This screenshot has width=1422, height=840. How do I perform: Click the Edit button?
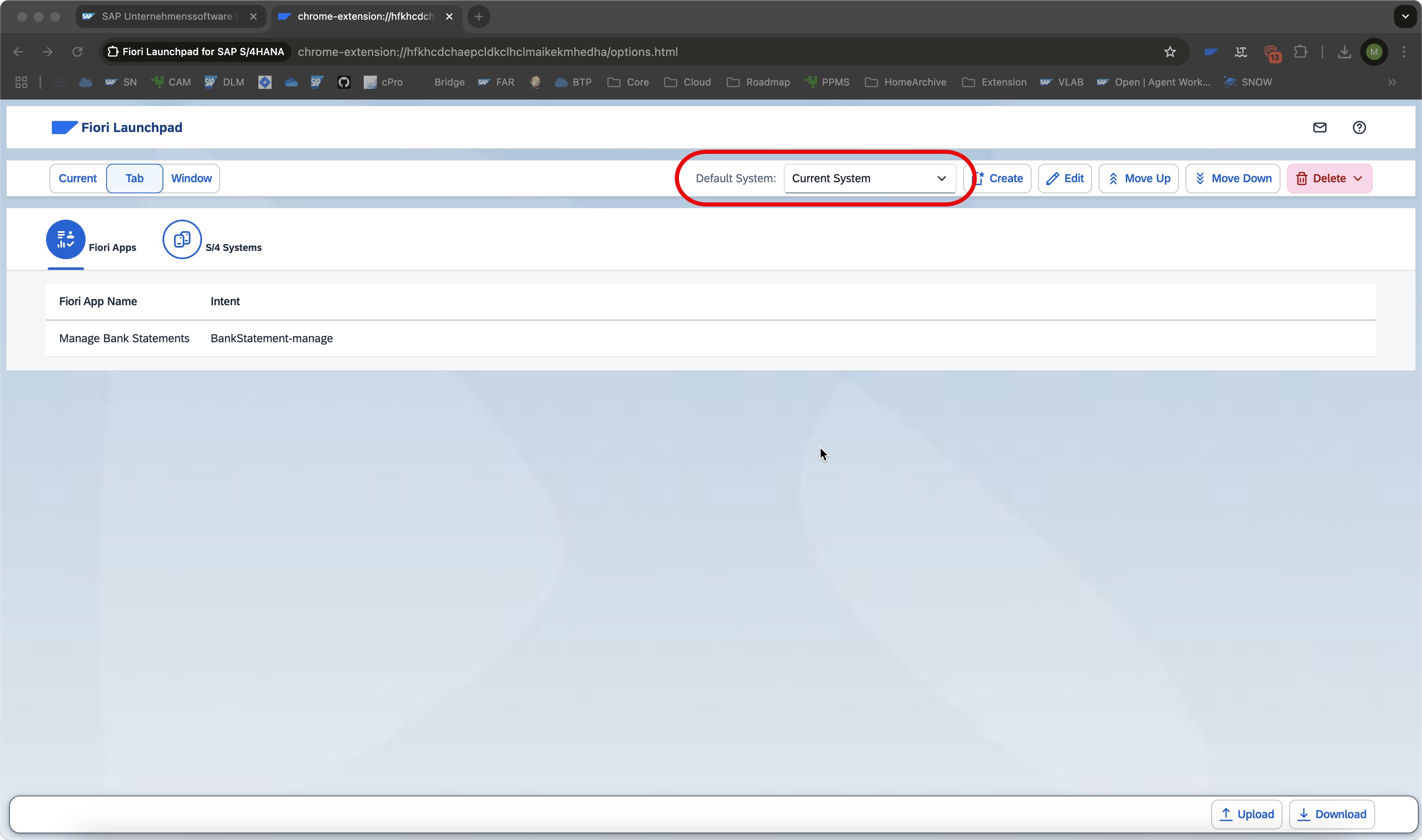point(1065,178)
